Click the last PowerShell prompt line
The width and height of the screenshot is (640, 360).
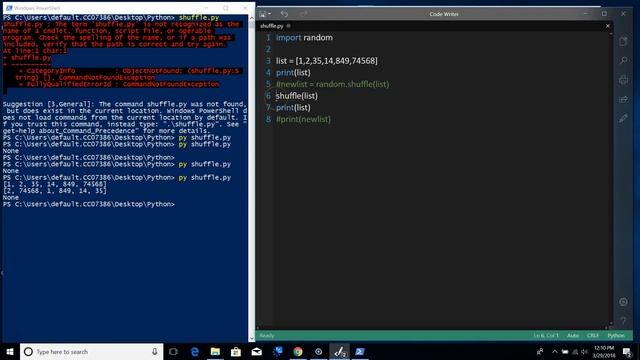89,204
